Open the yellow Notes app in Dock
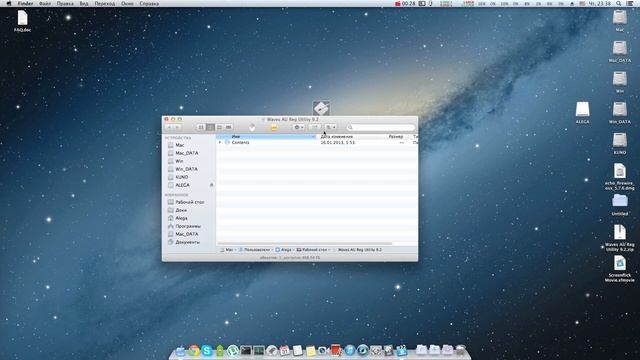The width and height of the screenshot is (640, 360). (311, 351)
